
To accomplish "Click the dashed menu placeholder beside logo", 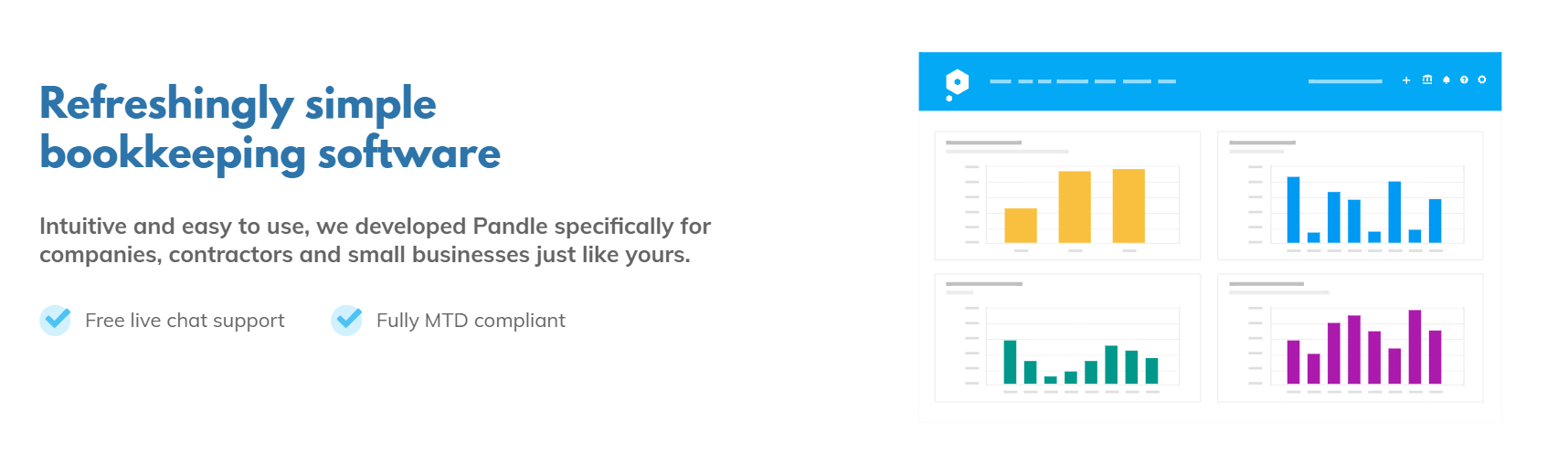I will [1083, 81].
